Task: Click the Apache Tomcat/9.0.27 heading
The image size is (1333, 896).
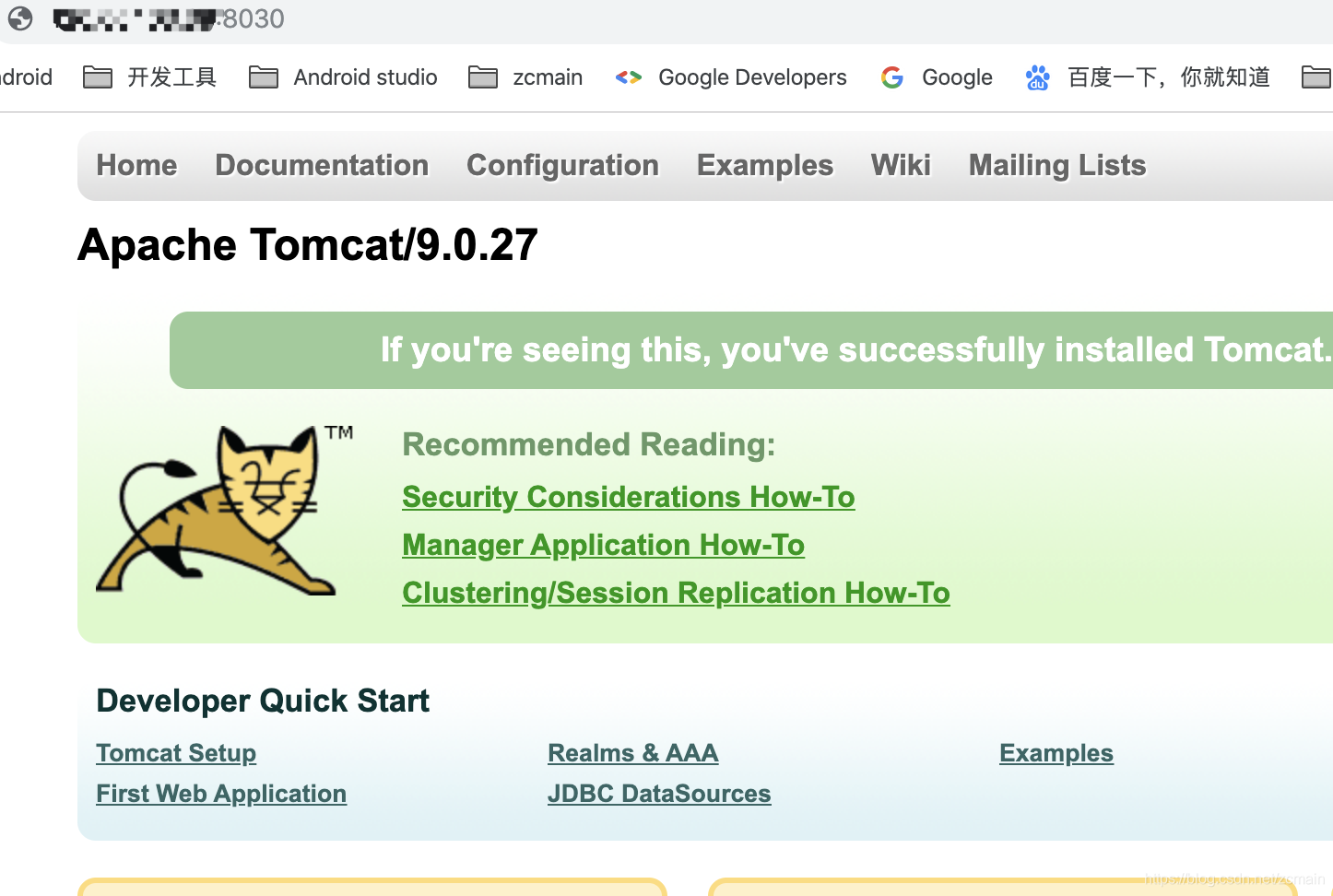Action: 308,245
